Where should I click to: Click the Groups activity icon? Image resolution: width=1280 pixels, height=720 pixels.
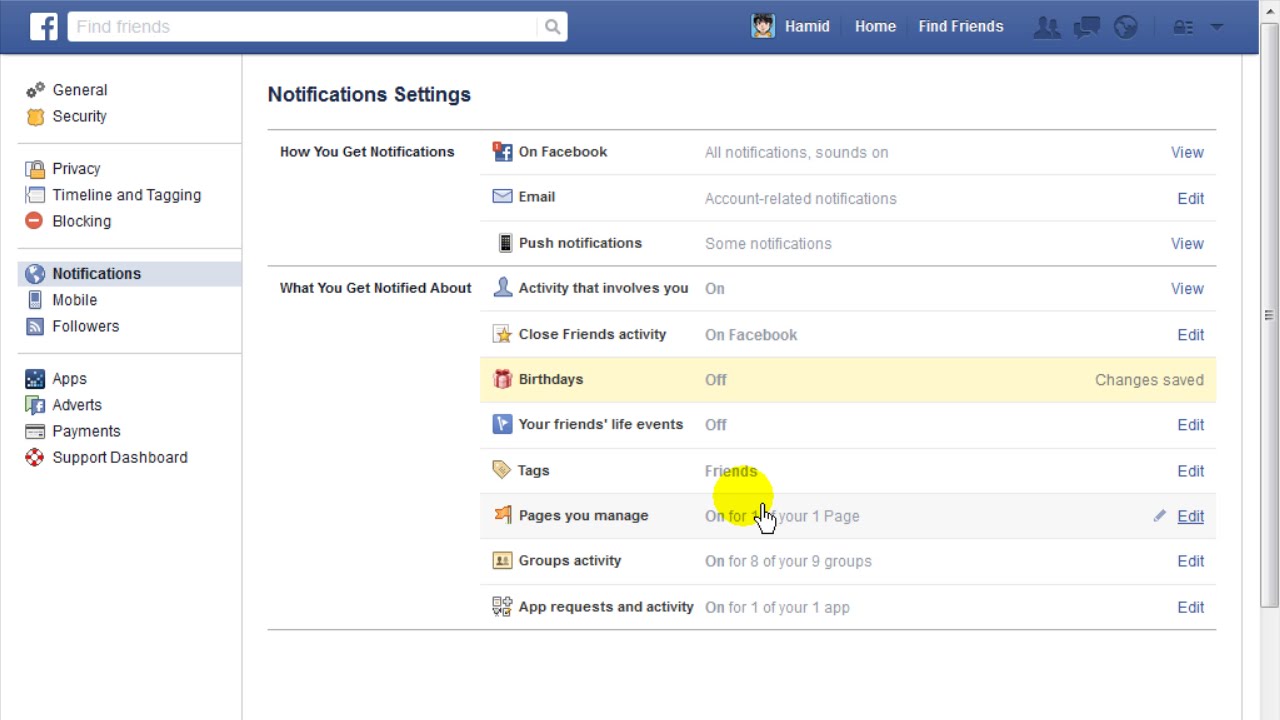pos(502,561)
